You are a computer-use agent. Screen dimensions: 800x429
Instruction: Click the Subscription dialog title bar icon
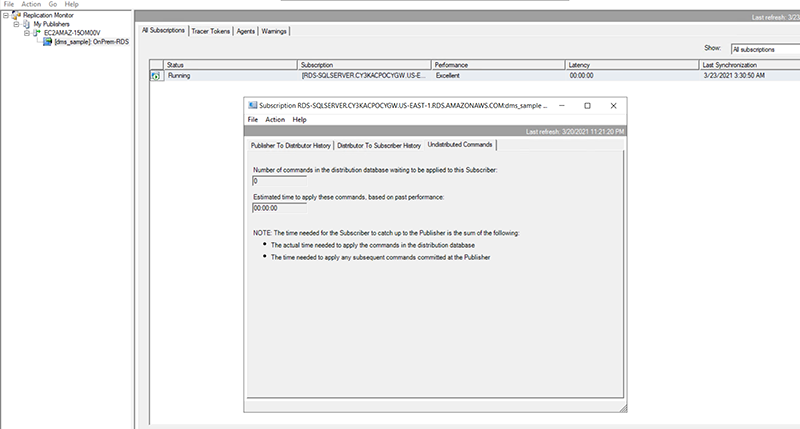[253, 105]
